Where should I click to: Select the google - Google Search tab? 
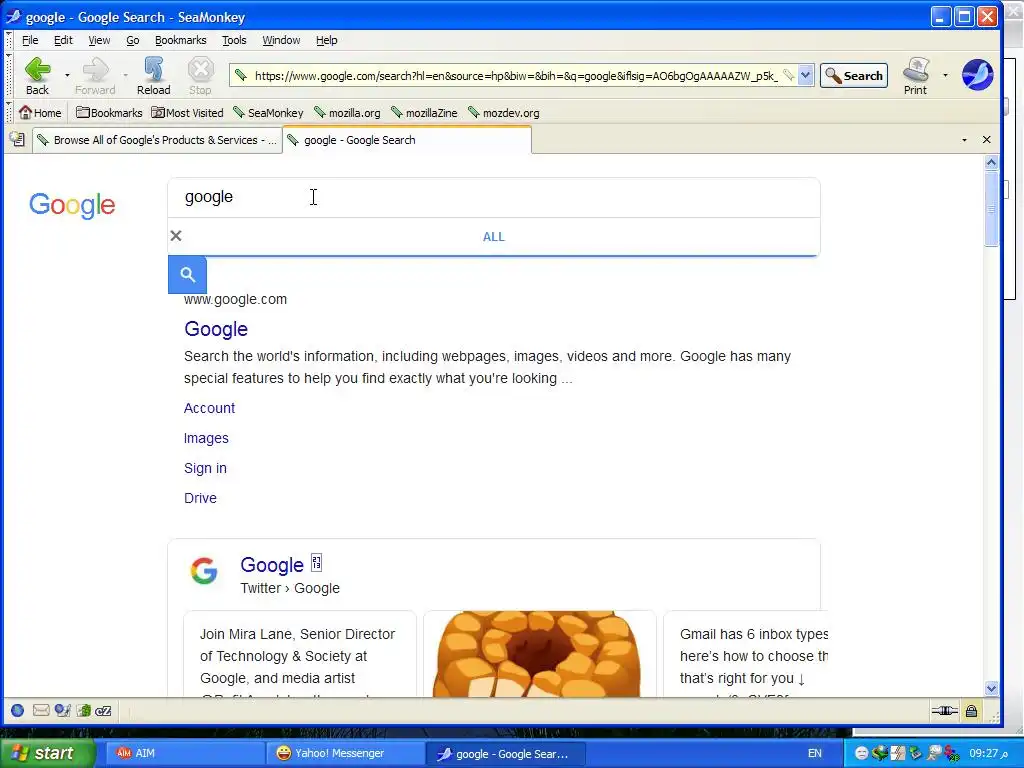(x=407, y=140)
